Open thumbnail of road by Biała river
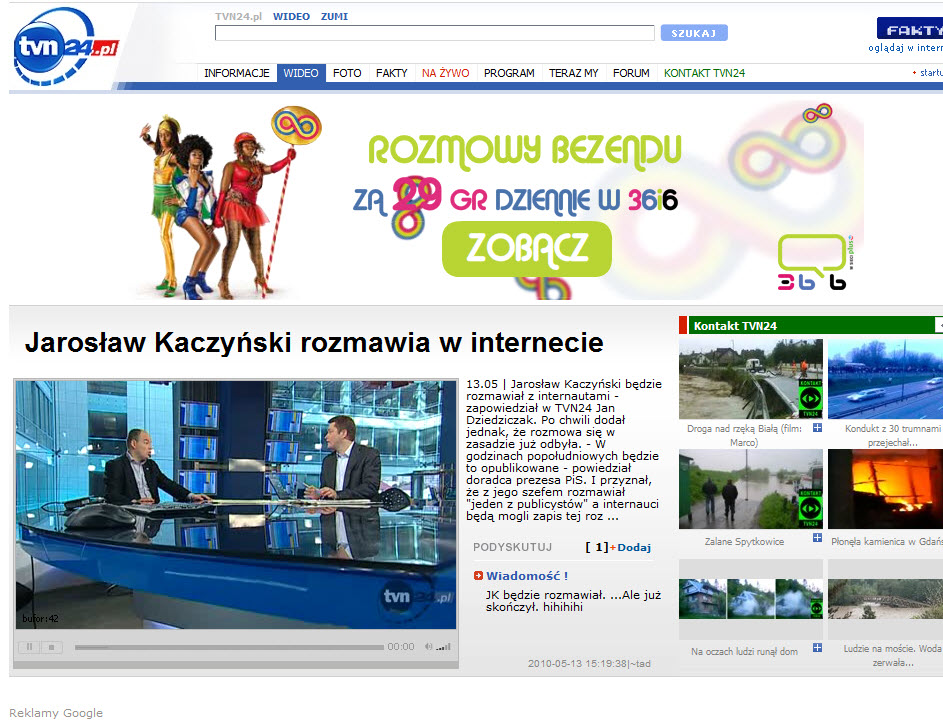This screenshot has width=943, height=720. click(751, 379)
